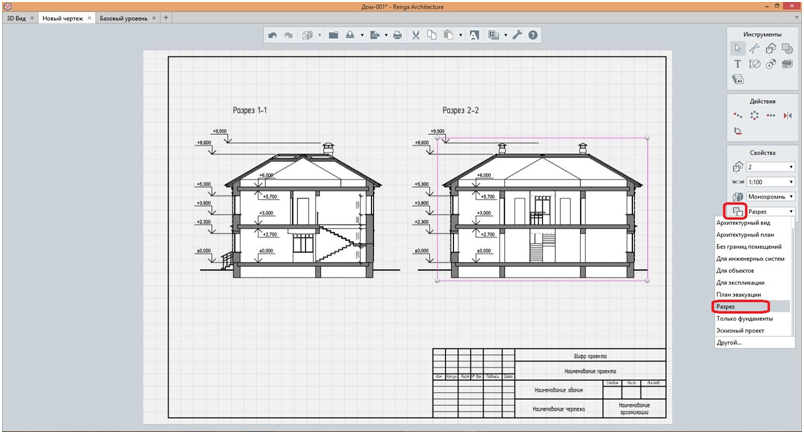Expand the paste options dropdown arrow

[x=460, y=35]
